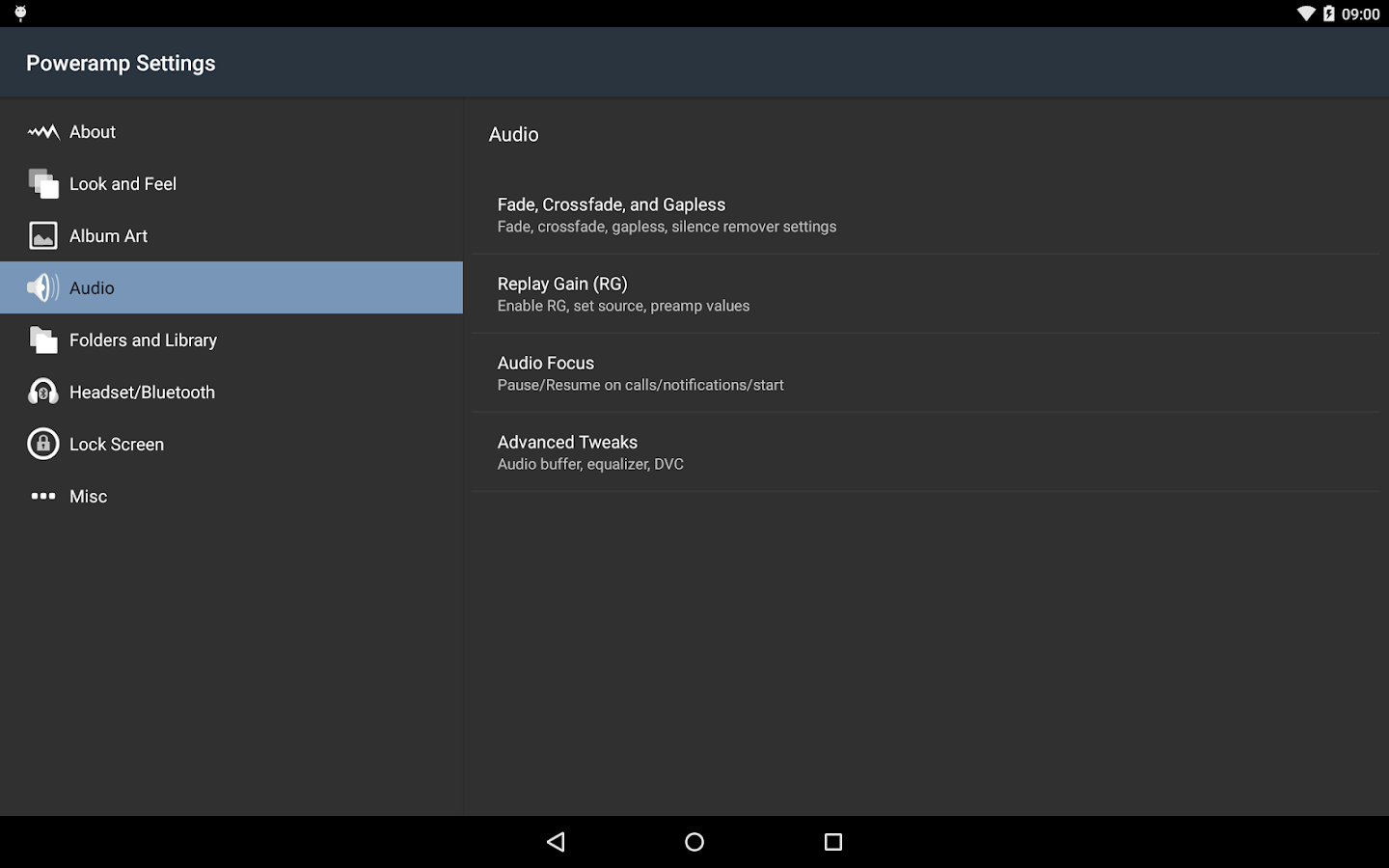Viewport: 1389px width, 868px height.
Task: Open Headset/Bluetooth settings
Action: tap(231, 393)
